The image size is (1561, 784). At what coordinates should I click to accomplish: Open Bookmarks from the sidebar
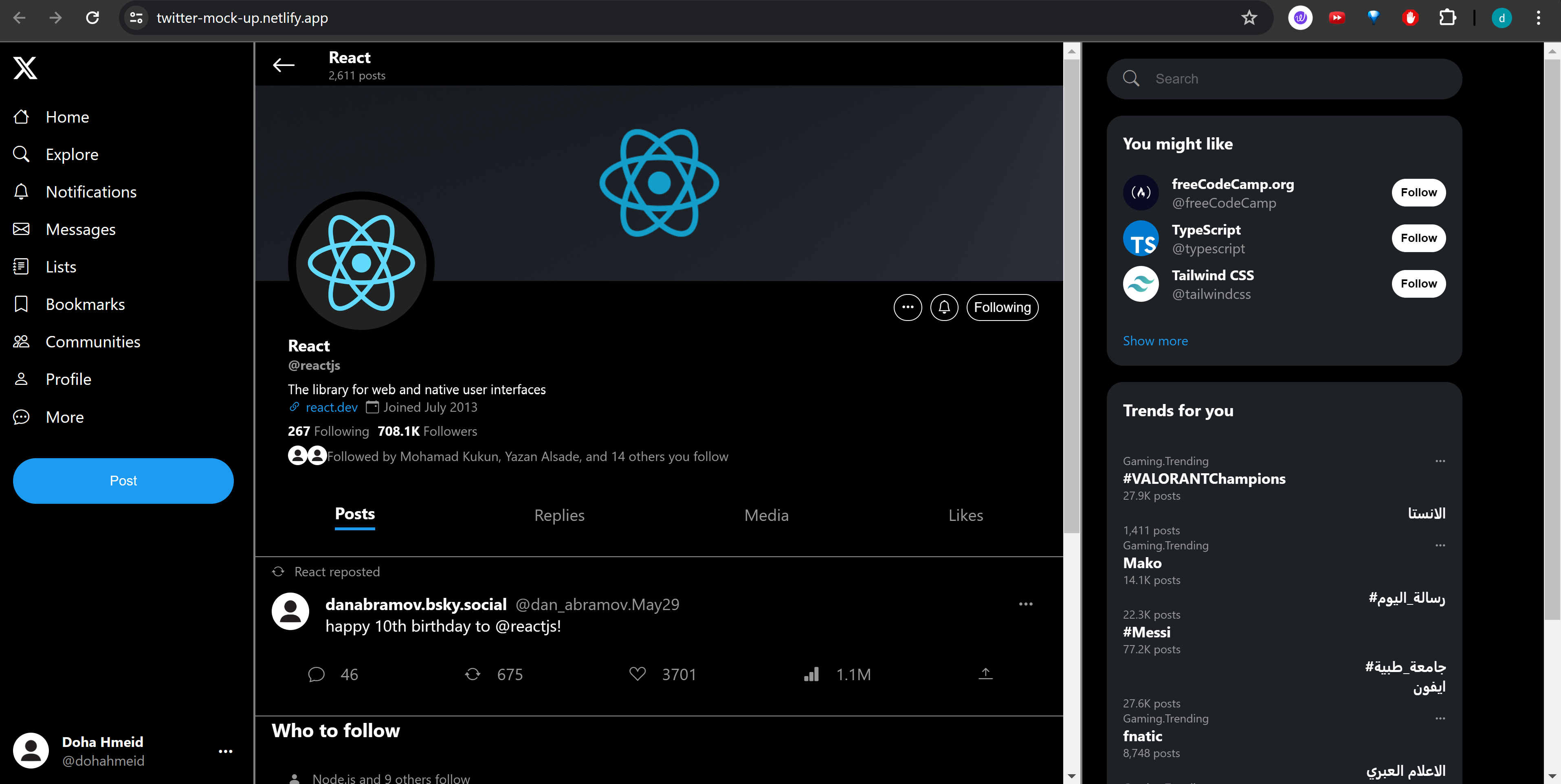coord(85,303)
